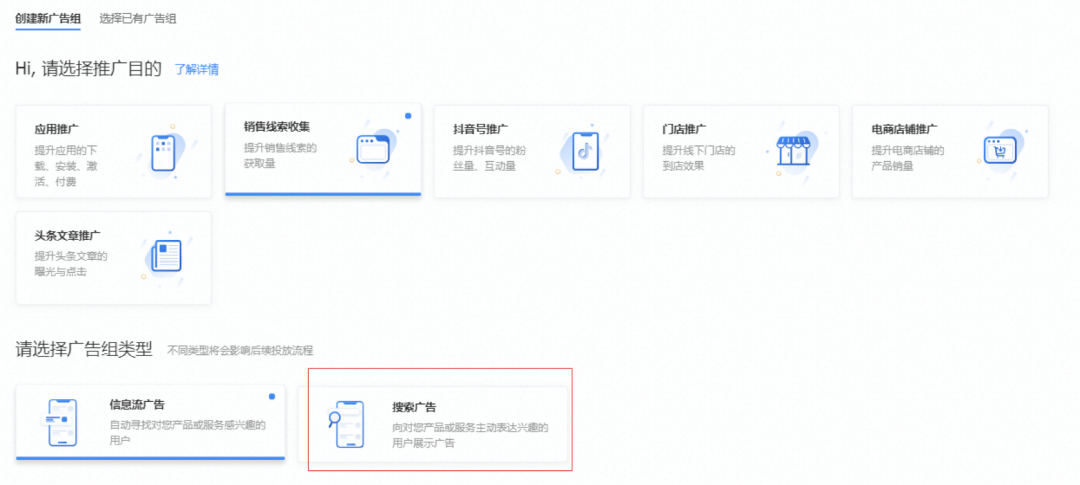The height and width of the screenshot is (485, 1080).
Task: Click the 电商店铺推广 shopping cart icon
Action: [1000, 150]
